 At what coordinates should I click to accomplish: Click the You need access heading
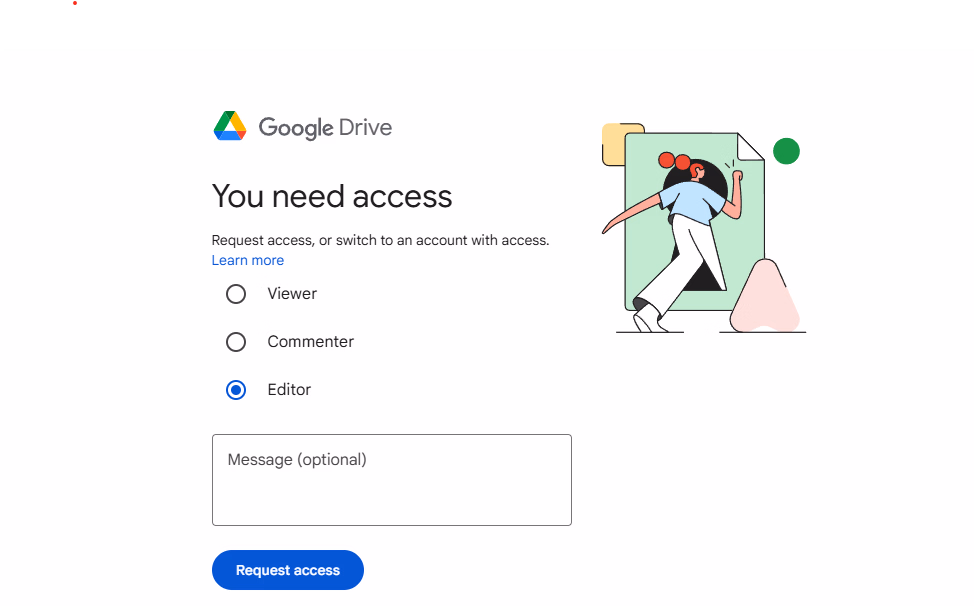pos(332,196)
